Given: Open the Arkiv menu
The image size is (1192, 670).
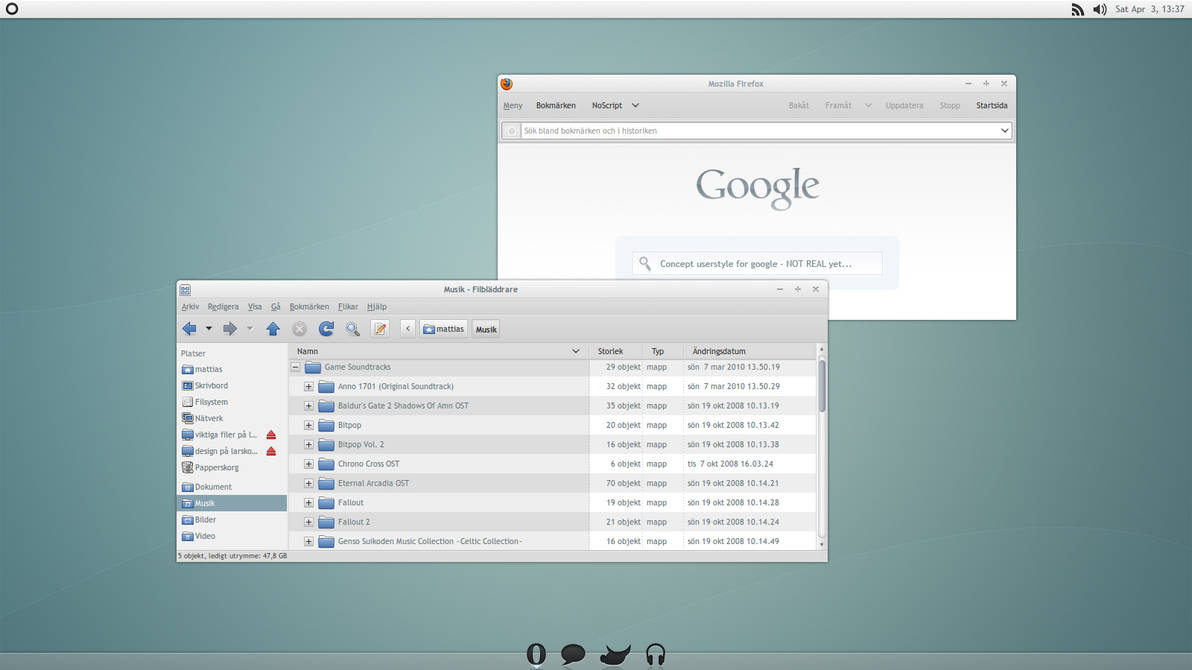Looking at the screenshot, I should (x=190, y=306).
